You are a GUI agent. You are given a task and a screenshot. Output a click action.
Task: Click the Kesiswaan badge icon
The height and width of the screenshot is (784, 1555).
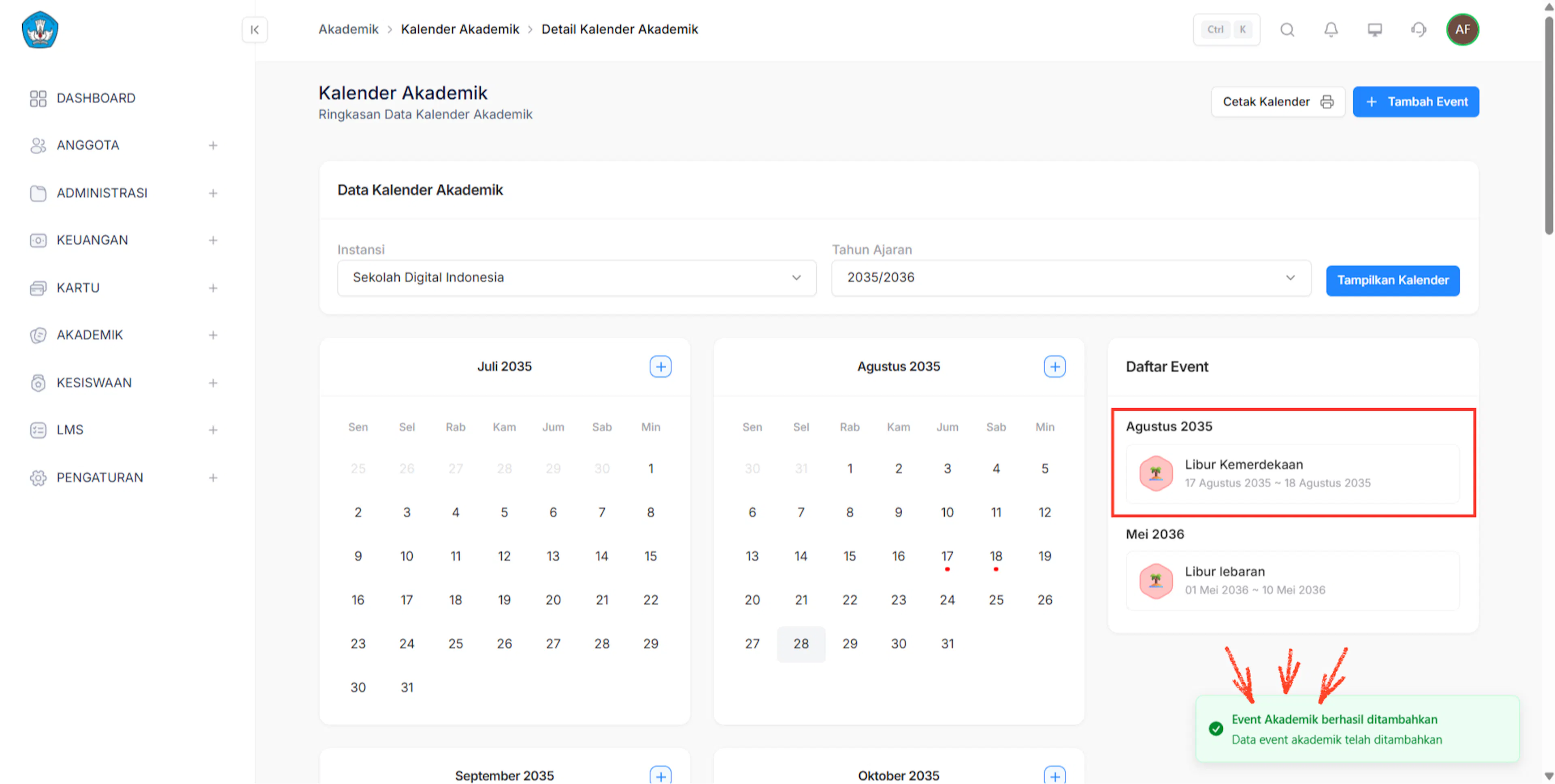tap(38, 382)
